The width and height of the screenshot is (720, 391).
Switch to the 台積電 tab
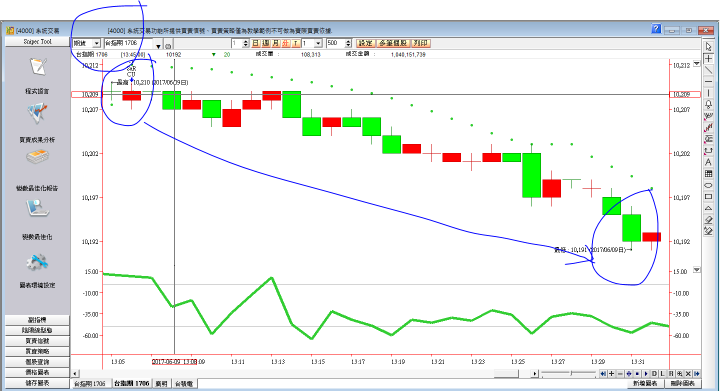[184, 384]
